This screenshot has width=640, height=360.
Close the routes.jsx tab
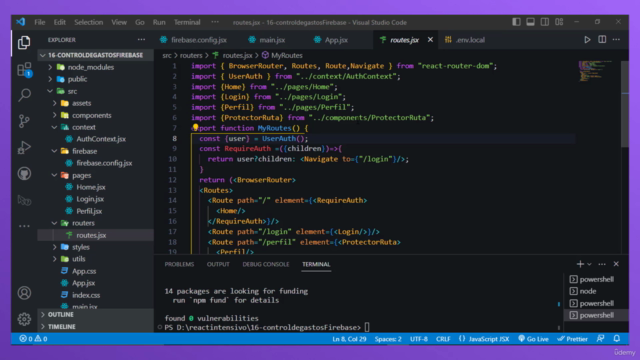pos(430,40)
